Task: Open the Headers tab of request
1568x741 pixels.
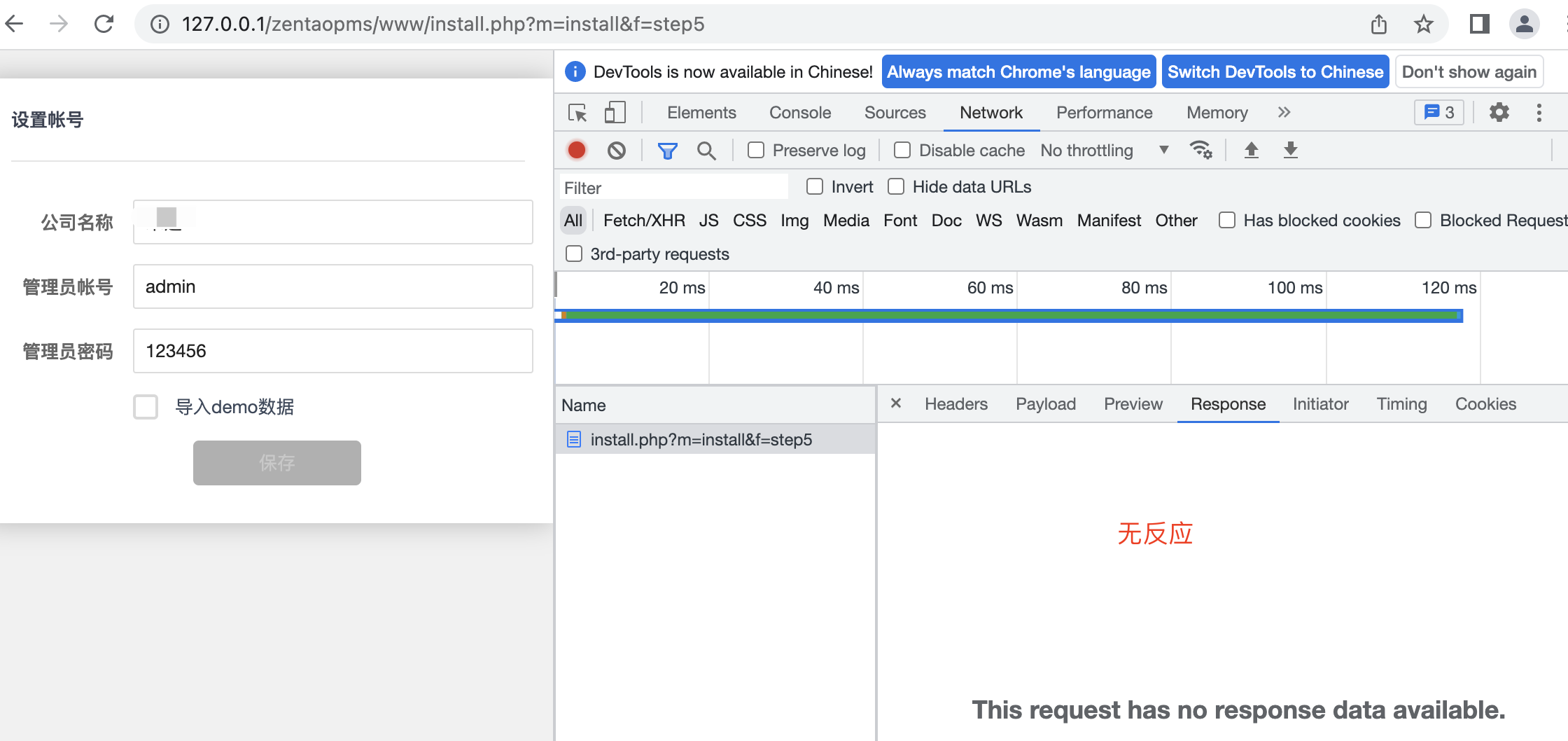Action: pyautogui.click(x=955, y=404)
